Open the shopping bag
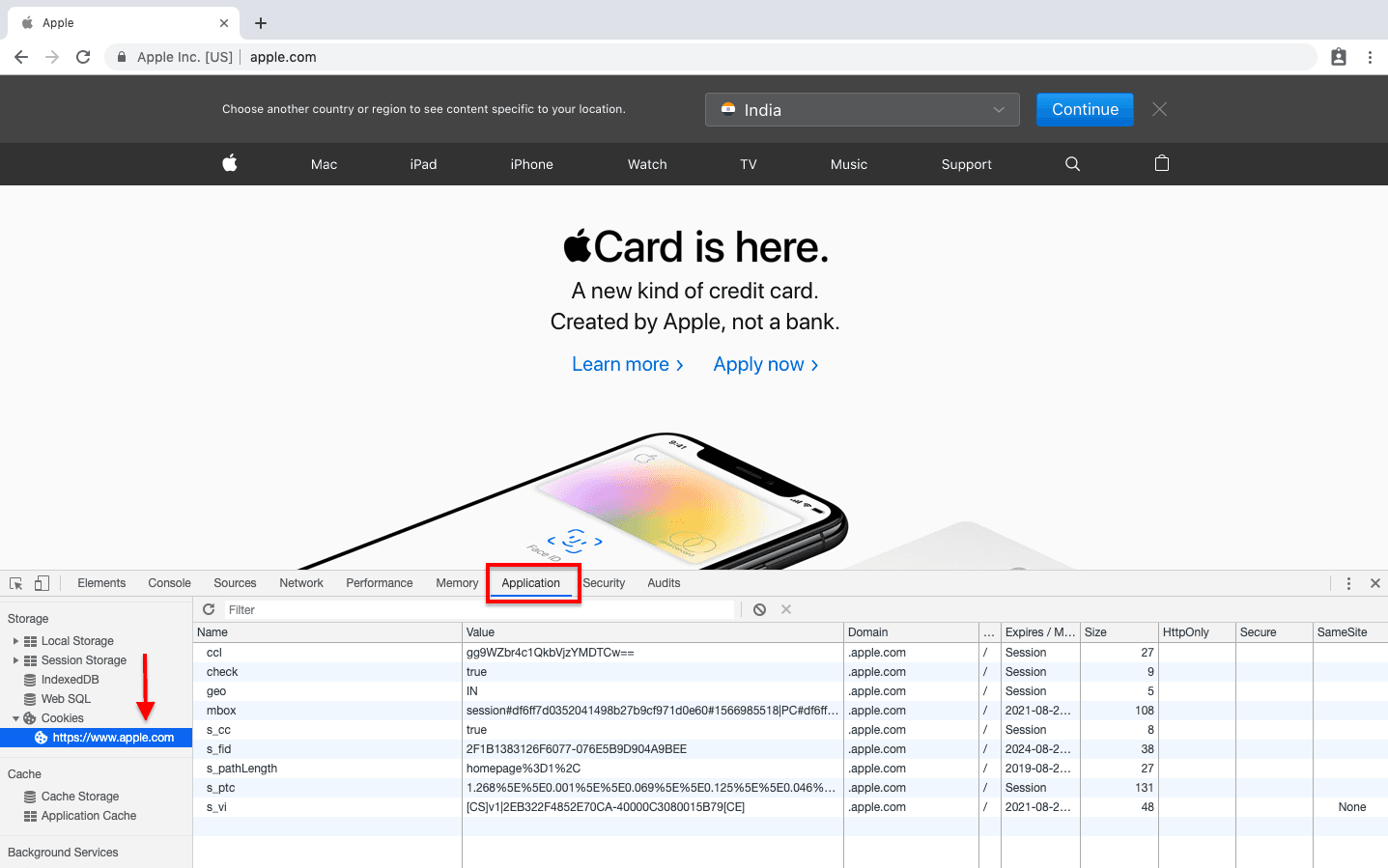1388x868 pixels. [x=1162, y=163]
